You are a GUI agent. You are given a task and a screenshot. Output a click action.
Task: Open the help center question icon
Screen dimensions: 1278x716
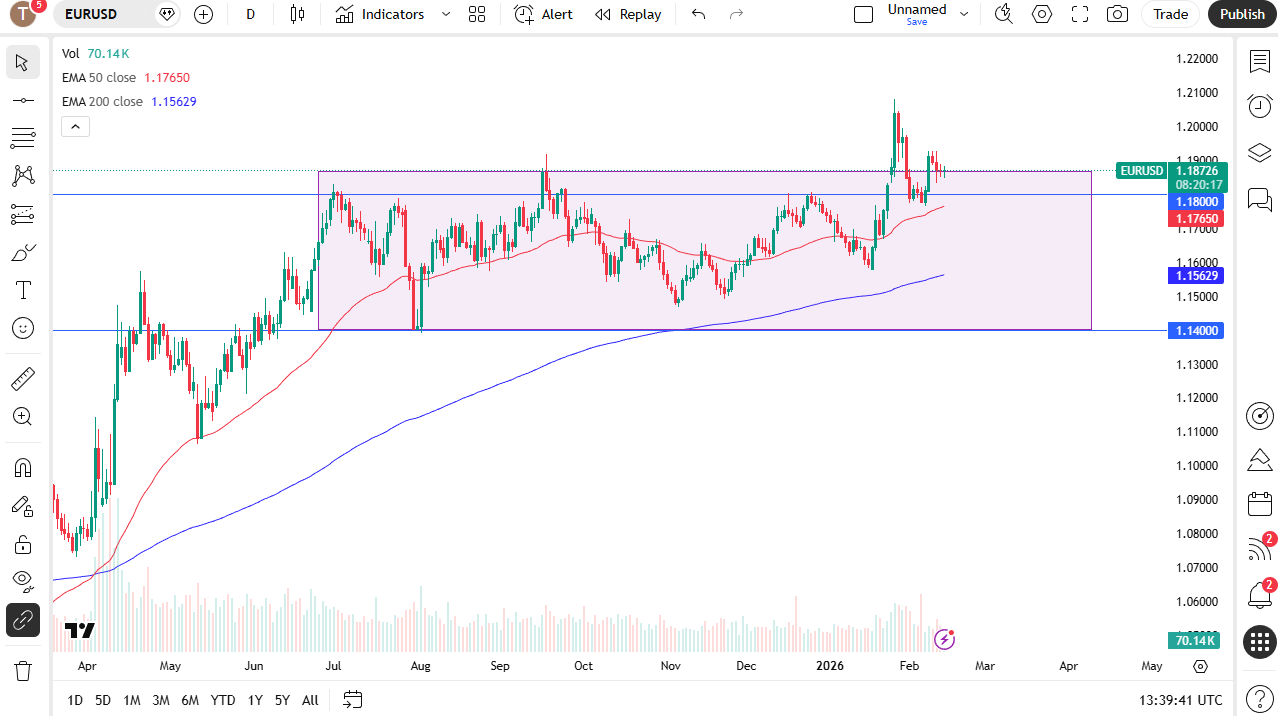(x=1259, y=699)
